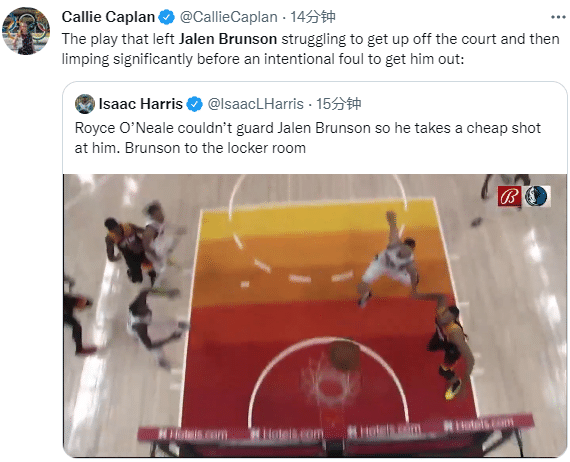Open the Isaac Harris display name

tap(141, 104)
